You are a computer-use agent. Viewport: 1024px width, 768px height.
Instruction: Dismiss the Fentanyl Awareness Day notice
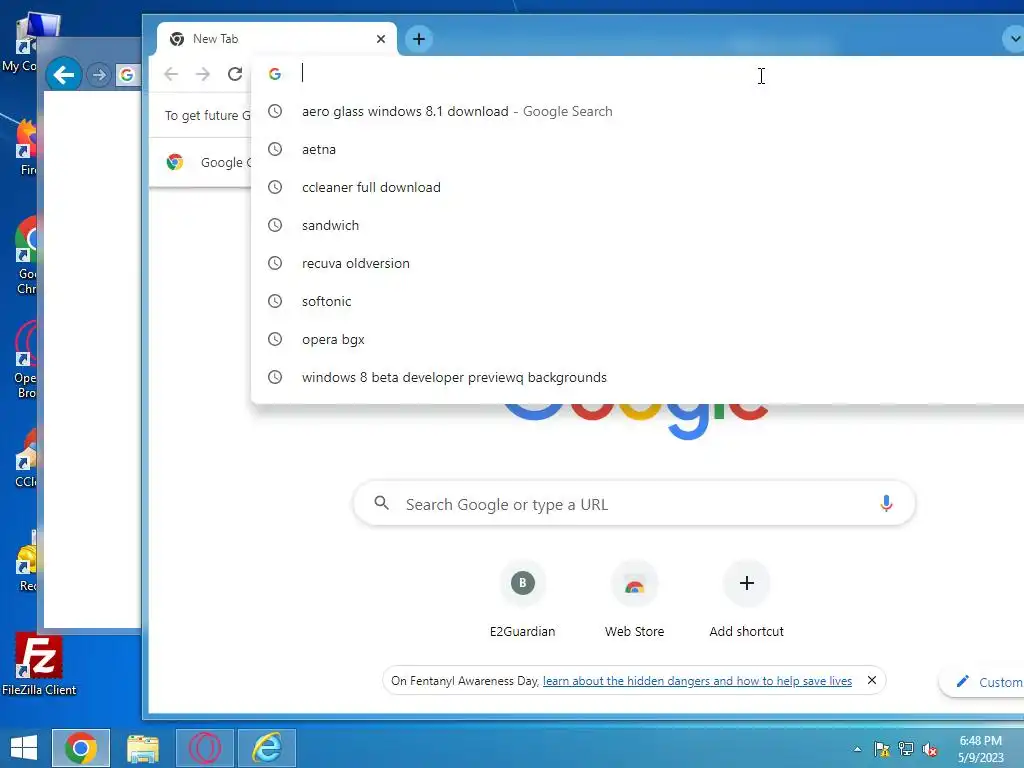(x=872, y=680)
